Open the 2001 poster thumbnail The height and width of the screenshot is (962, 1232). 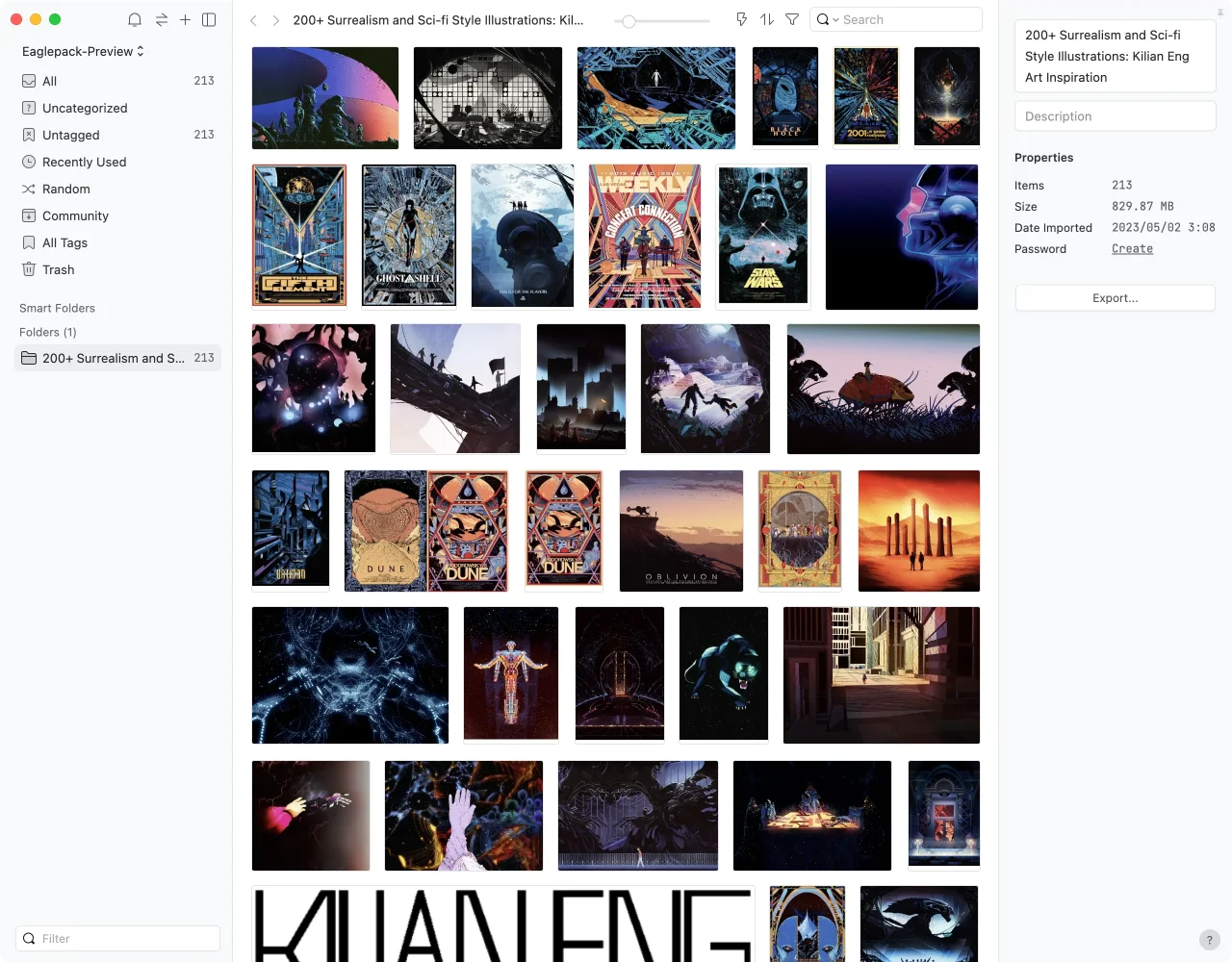click(x=866, y=96)
